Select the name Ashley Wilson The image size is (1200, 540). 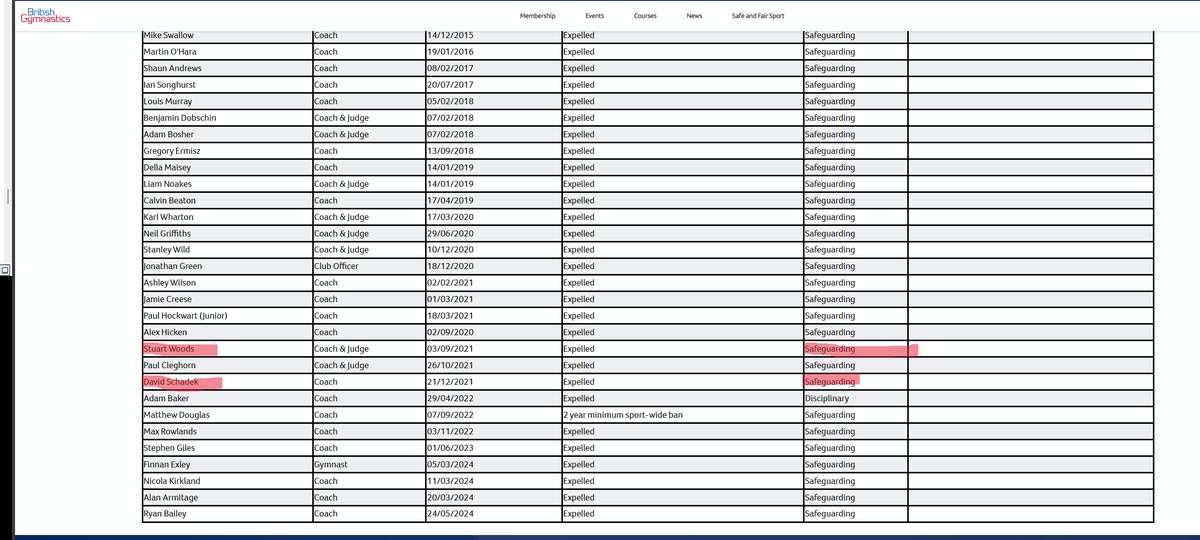170,283
